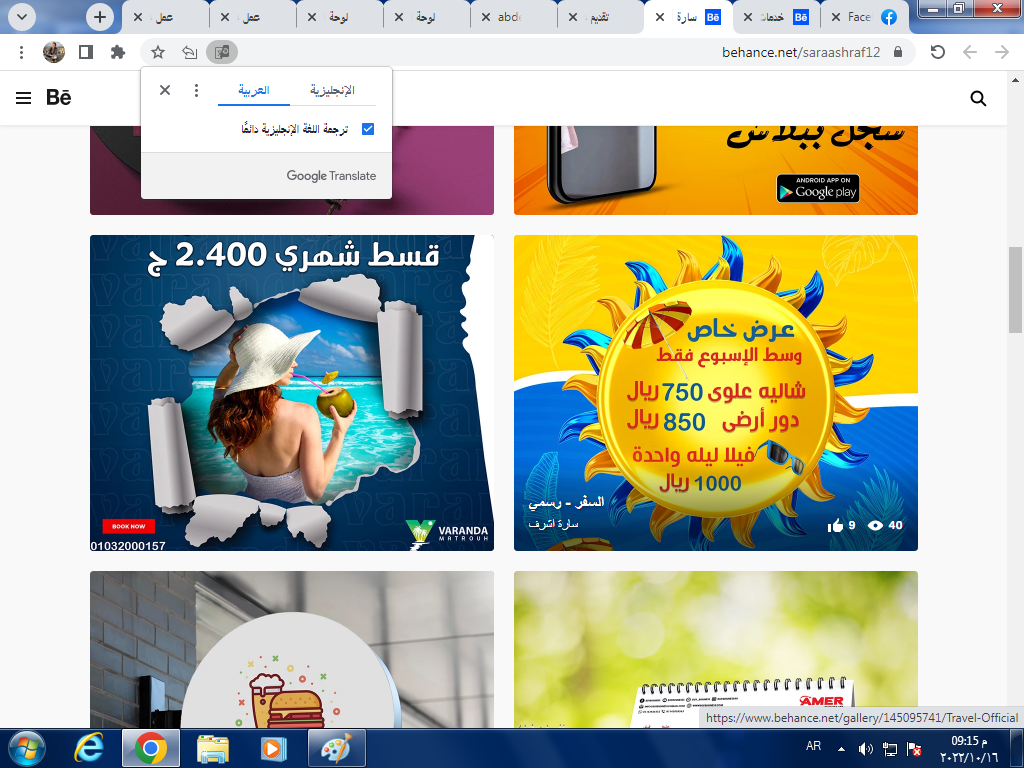
Task: Open the Windows Start button
Action: (26, 748)
